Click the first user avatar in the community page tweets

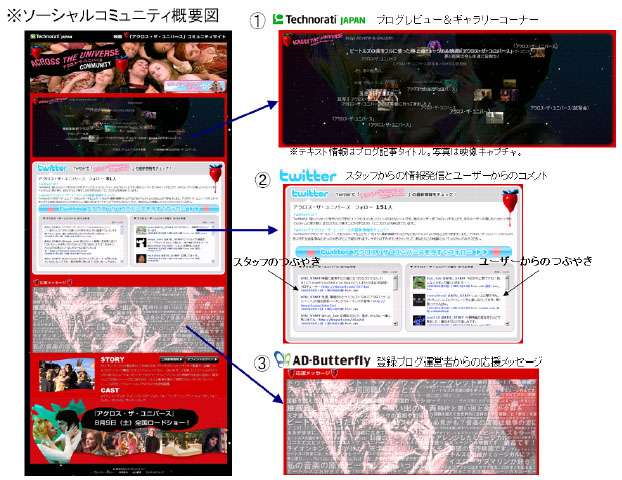(141, 230)
